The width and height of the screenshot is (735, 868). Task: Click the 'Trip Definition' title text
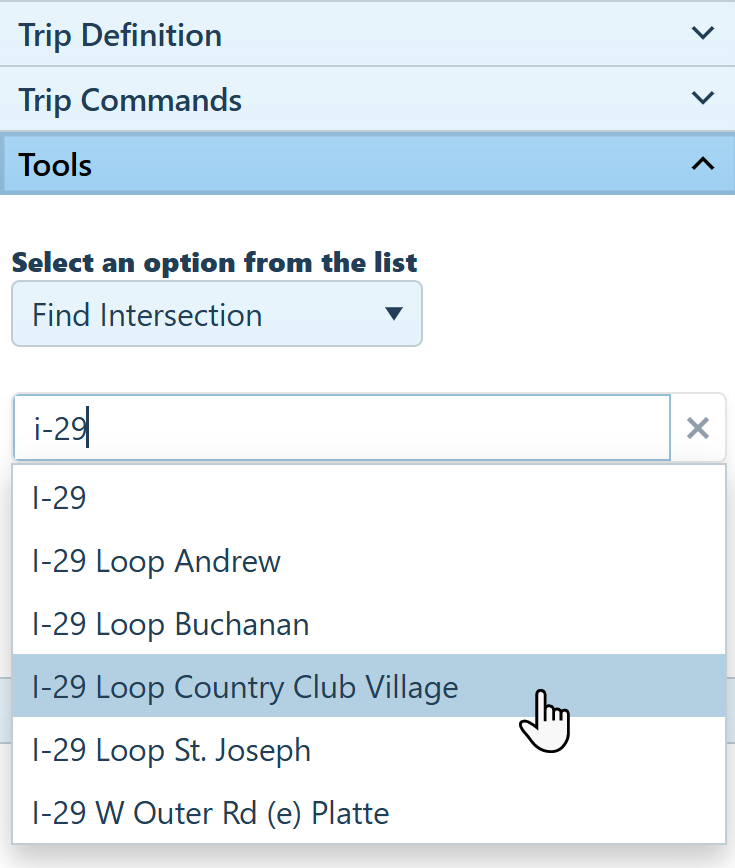[120, 35]
